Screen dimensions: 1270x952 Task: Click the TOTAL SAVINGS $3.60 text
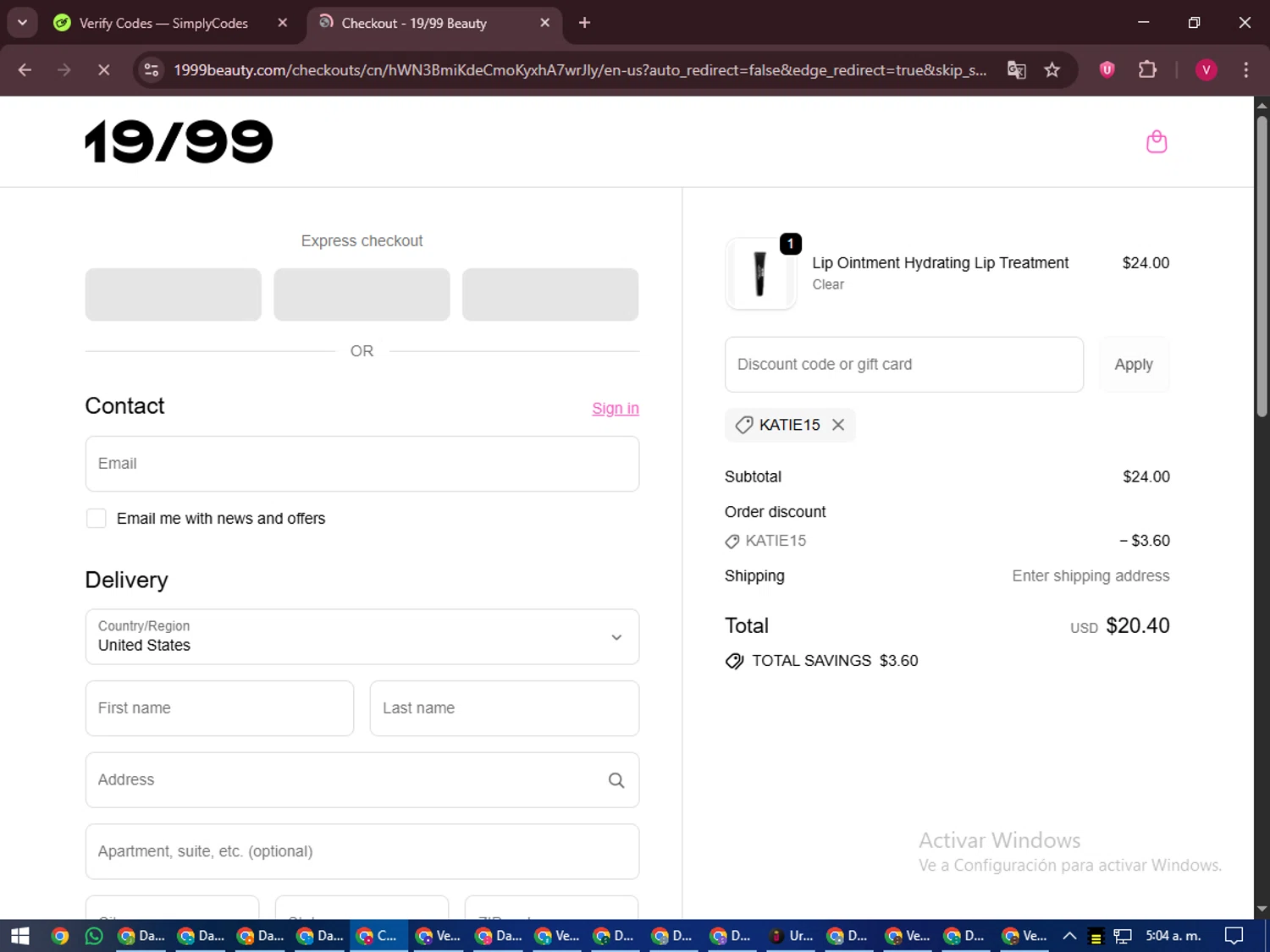click(x=835, y=661)
